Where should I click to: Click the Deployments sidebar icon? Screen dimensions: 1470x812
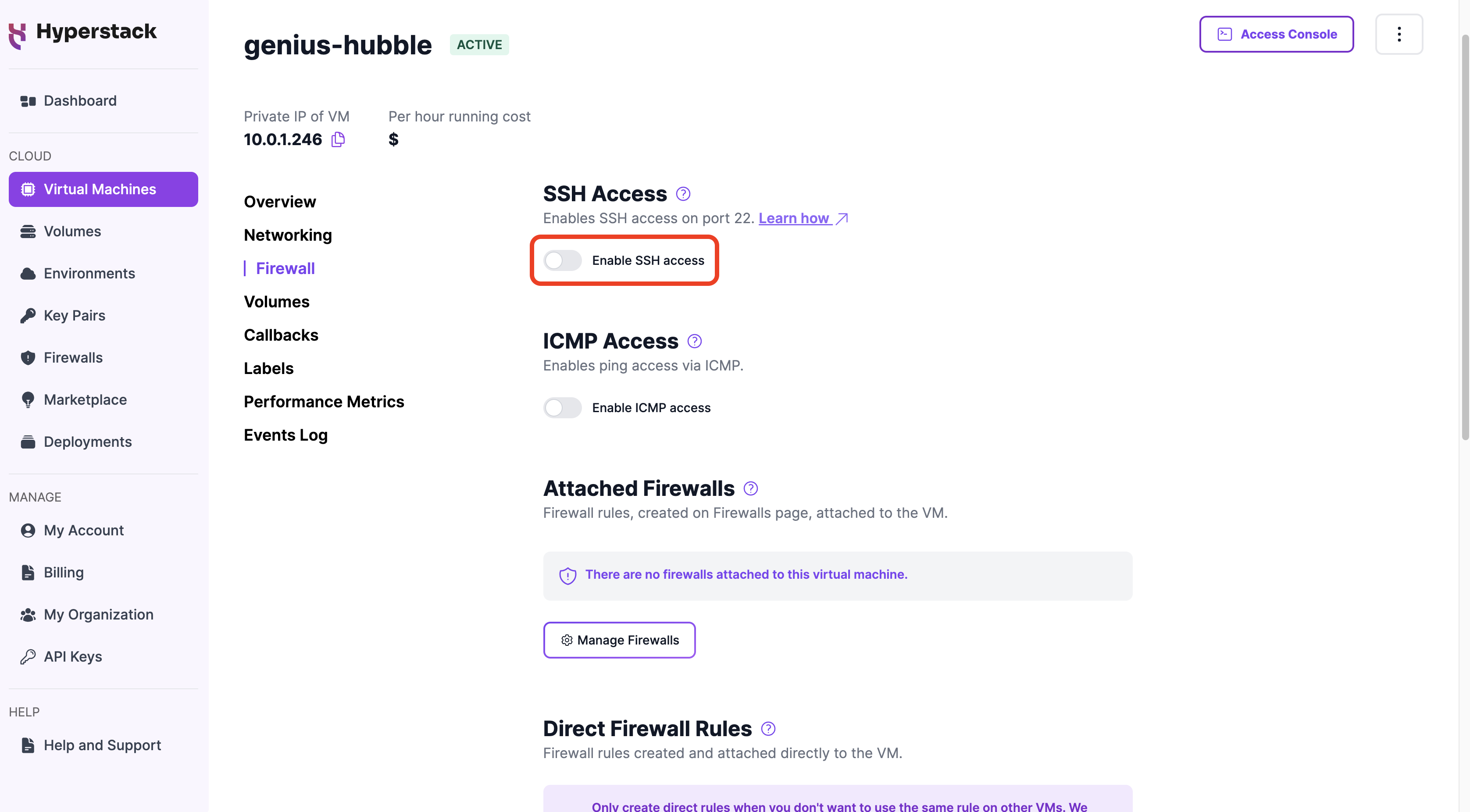[x=28, y=441]
